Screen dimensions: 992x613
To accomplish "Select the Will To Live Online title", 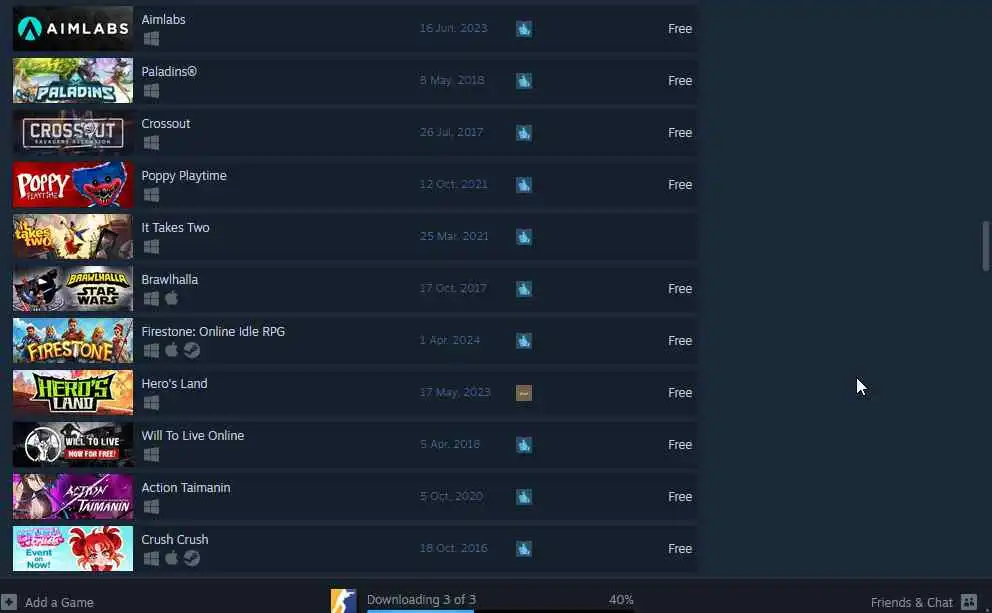I will point(193,435).
